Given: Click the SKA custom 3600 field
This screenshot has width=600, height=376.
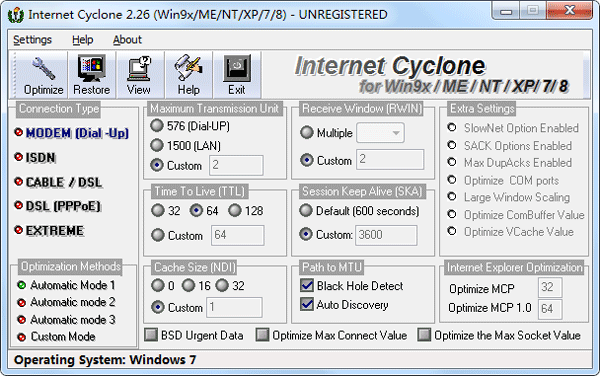Looking at the screenshot, I should 386,235.
